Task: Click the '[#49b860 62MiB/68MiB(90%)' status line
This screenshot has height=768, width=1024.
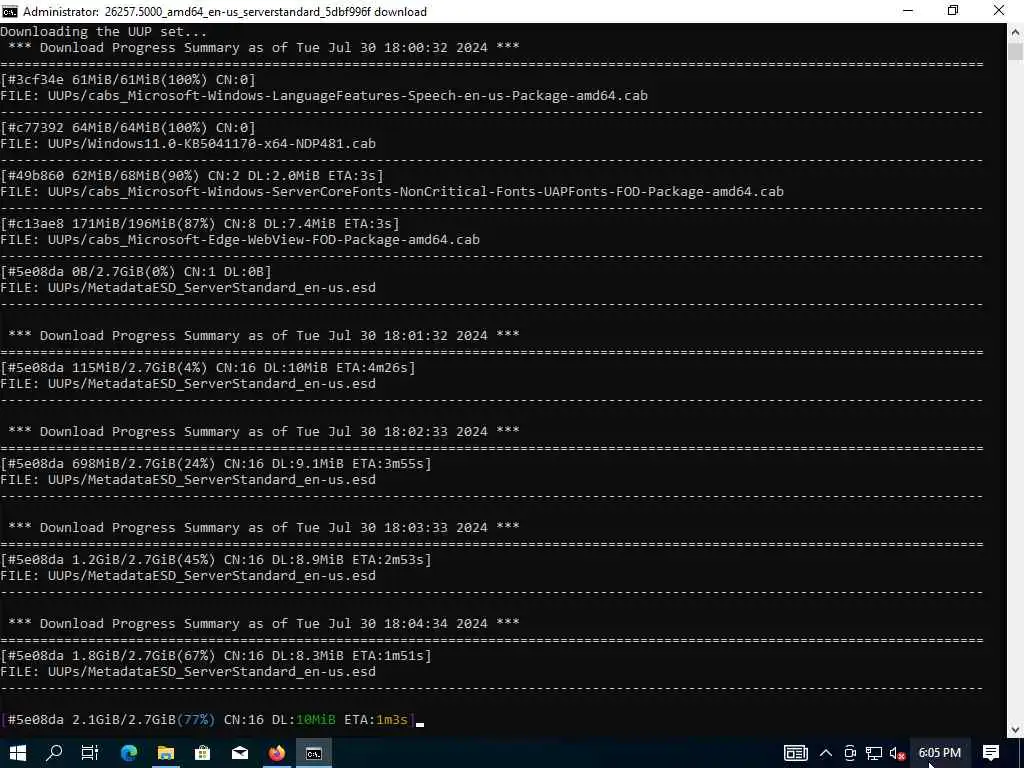Action: point(192,176)
